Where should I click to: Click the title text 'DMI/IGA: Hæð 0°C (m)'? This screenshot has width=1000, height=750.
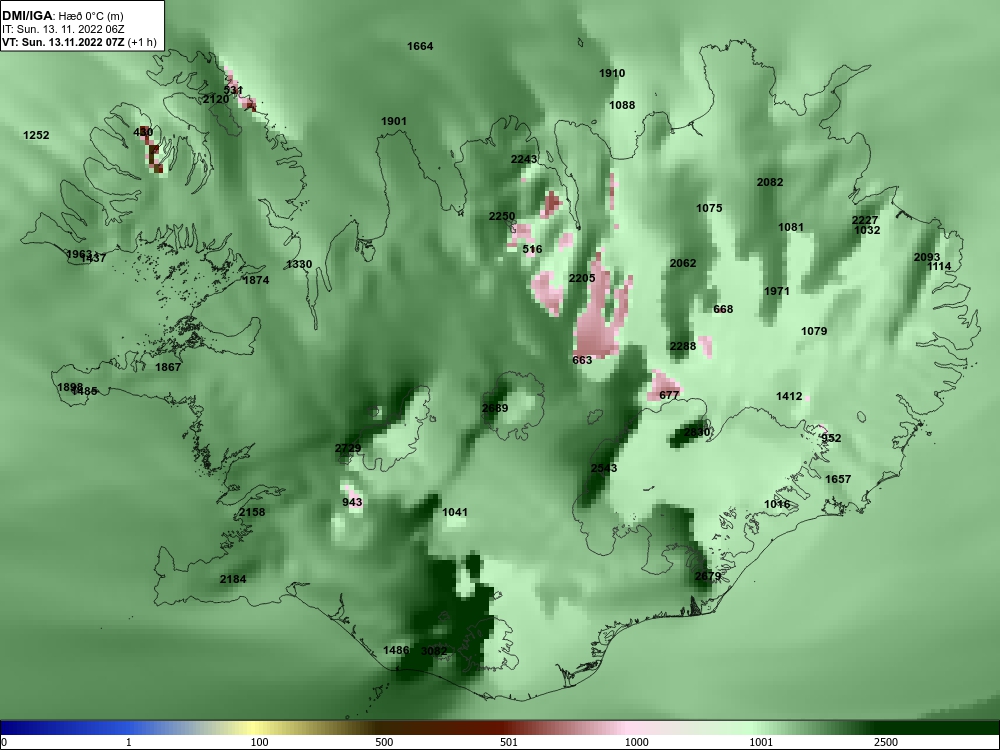pos(62,16)
